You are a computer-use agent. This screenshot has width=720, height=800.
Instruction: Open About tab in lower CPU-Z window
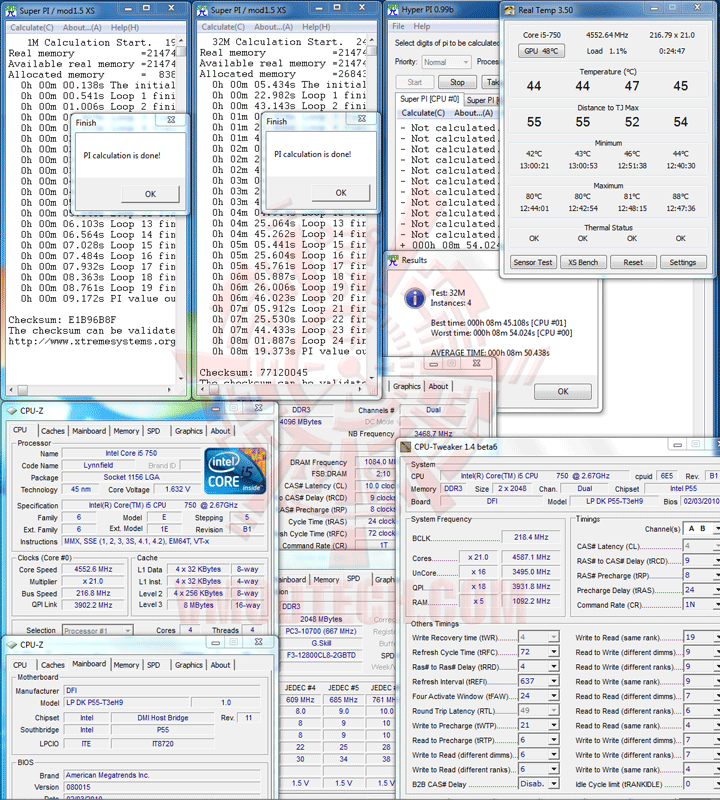pyautogui.click(x=220, y=665)
